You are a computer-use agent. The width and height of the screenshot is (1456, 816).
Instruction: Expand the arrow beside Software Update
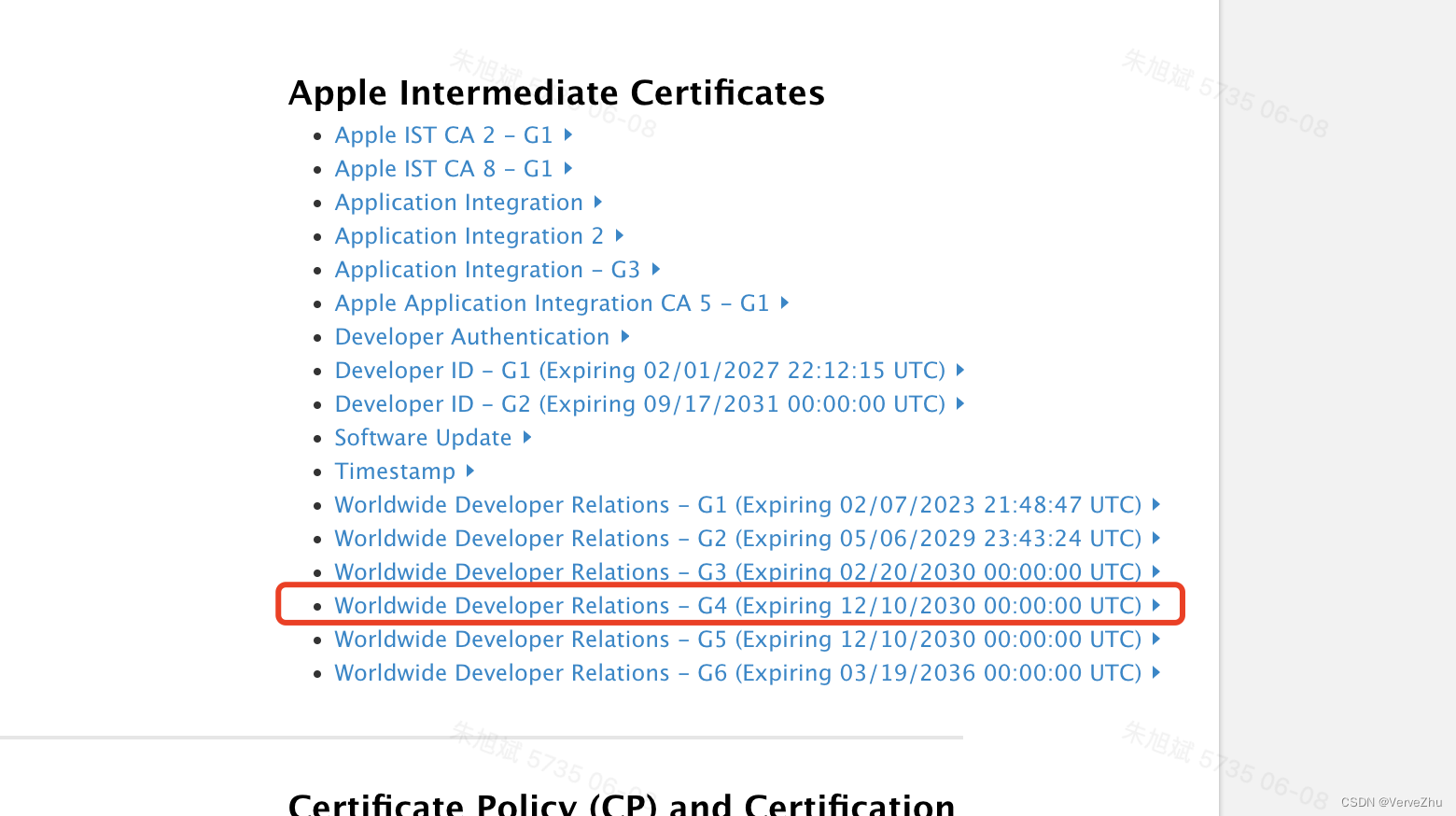click(527, 437)
